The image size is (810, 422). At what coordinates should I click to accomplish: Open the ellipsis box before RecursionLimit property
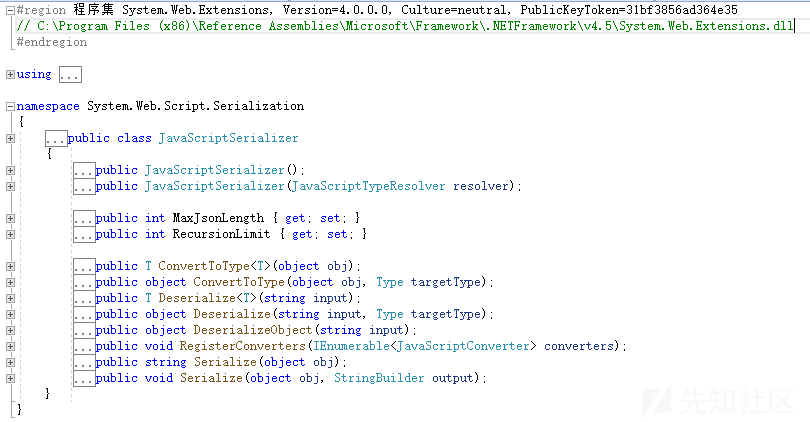84,235
